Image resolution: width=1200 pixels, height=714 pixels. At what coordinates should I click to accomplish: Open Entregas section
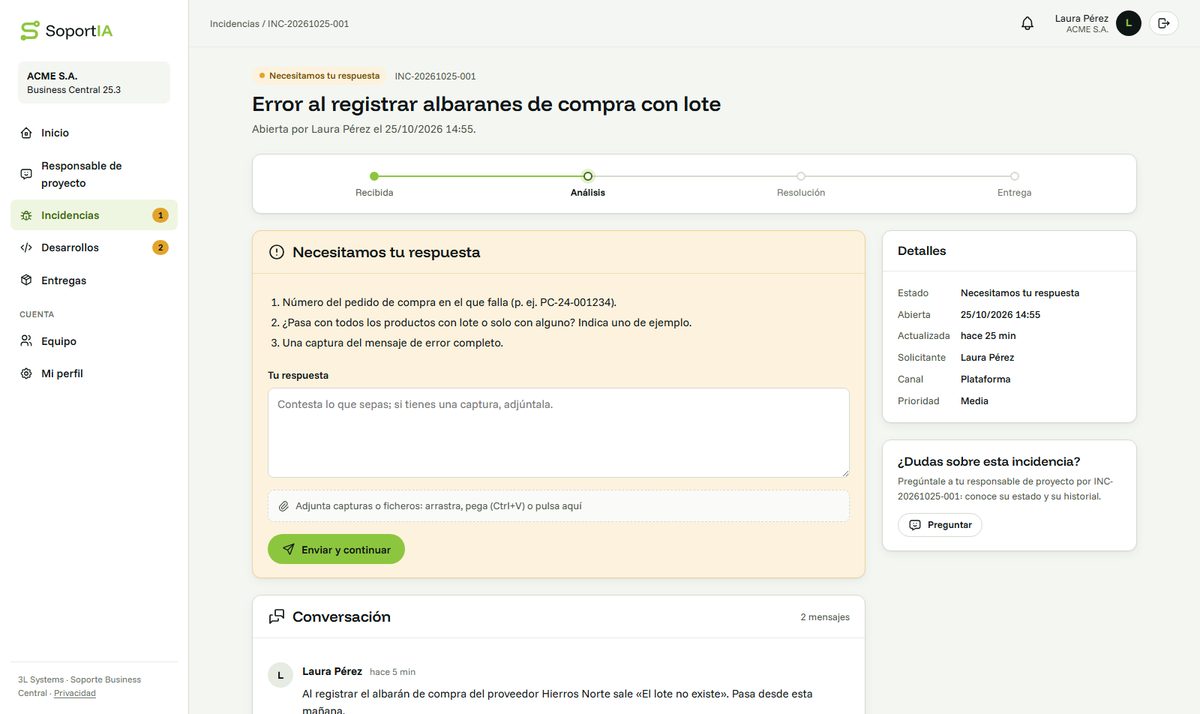(x=94, y=280)
